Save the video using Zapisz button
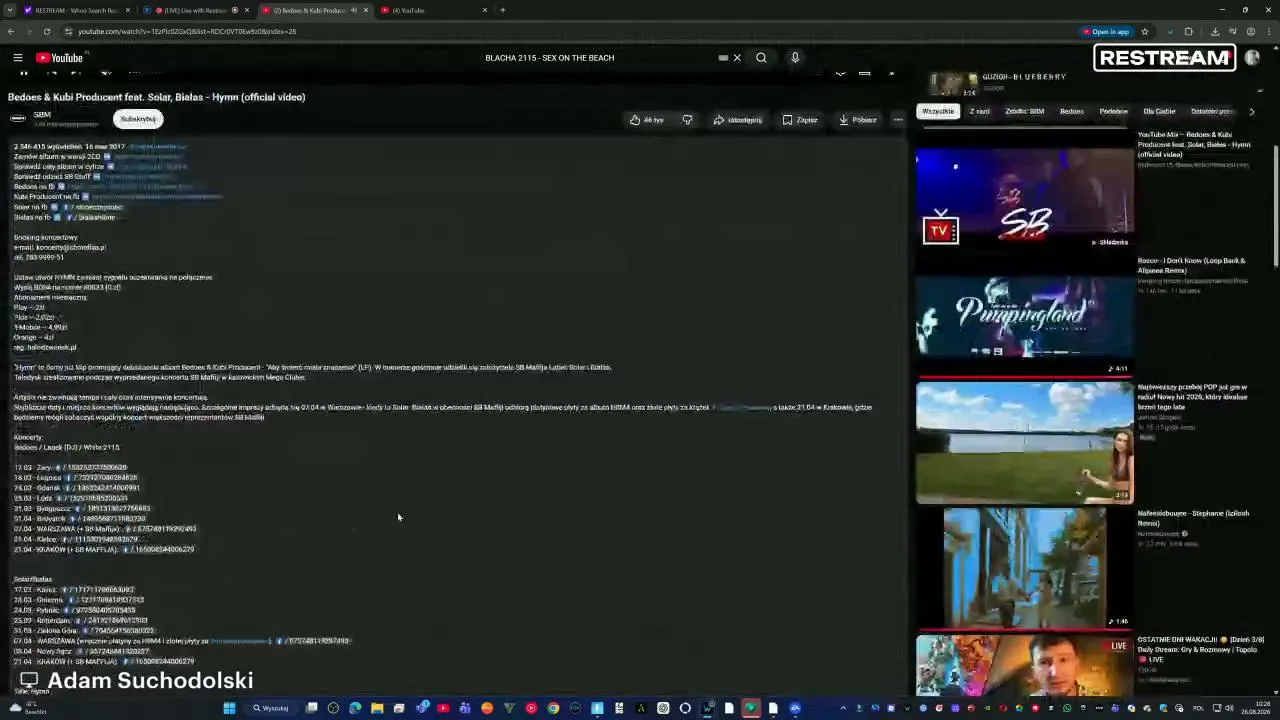This screenshot has width=1280, height=720. (800, 120)
